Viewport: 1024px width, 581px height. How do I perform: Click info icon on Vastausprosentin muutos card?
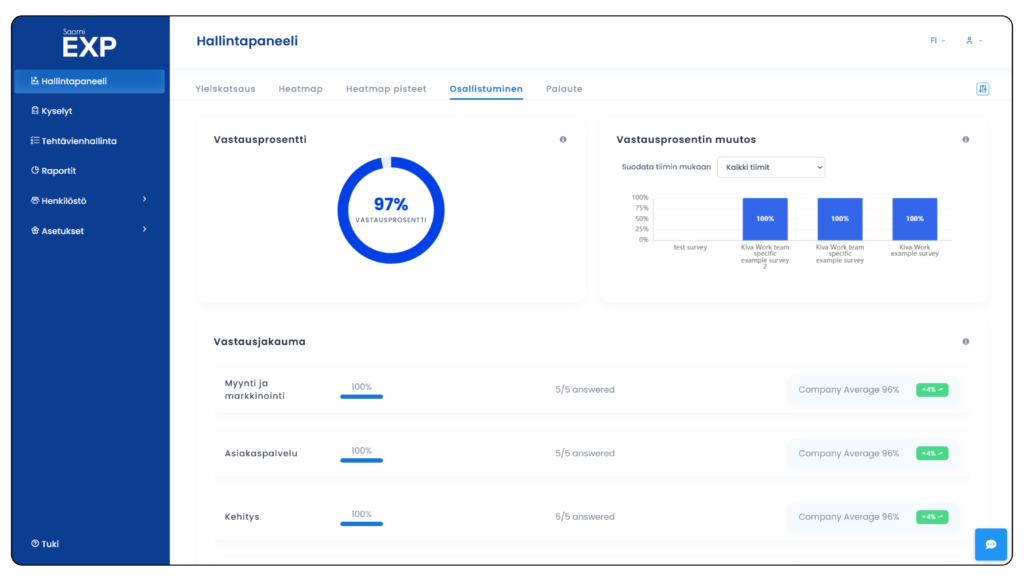[x=965, y=140]
